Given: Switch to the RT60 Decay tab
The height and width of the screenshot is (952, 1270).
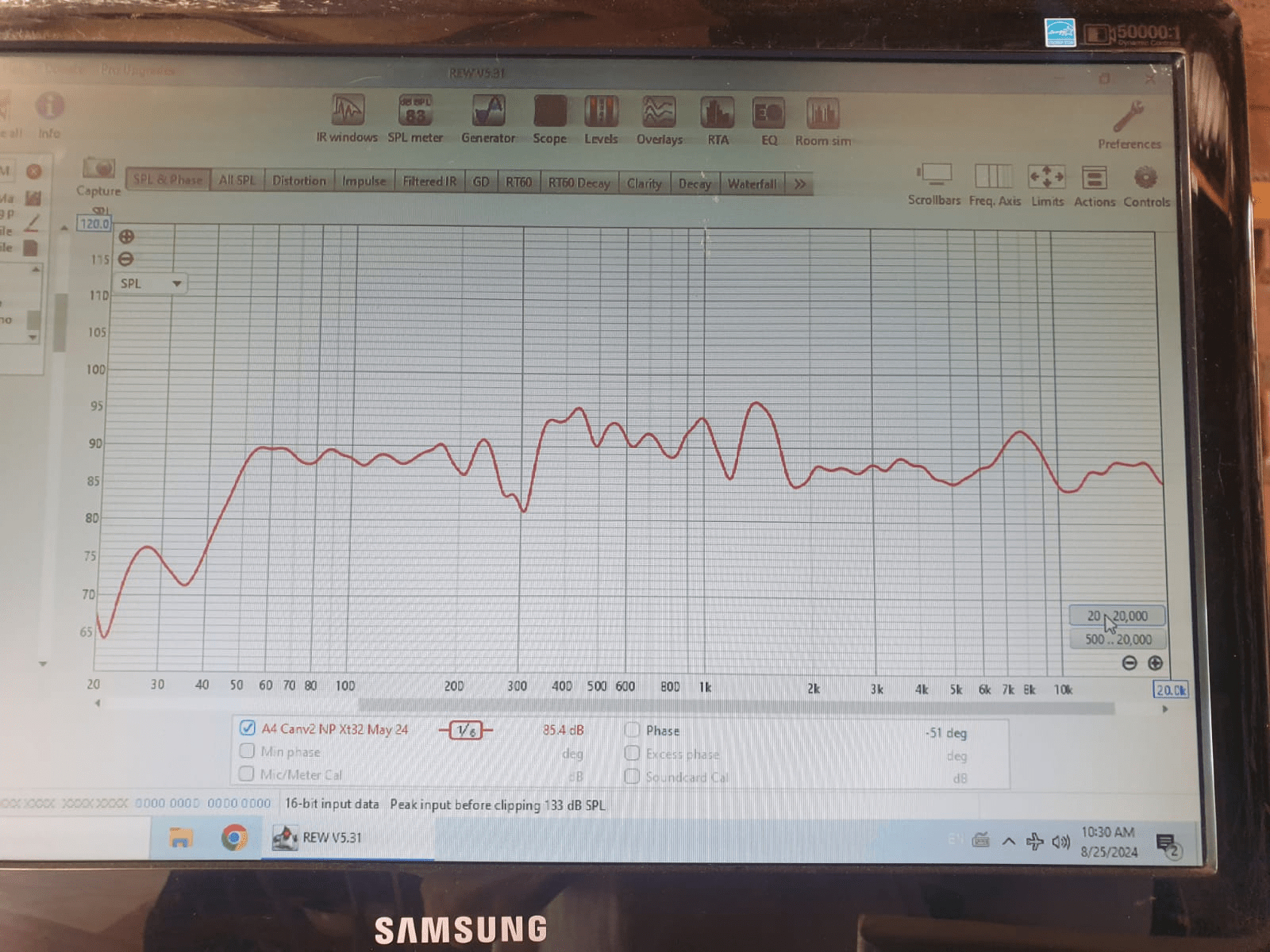Looking at the screenshot, I should tap(579, 182).
